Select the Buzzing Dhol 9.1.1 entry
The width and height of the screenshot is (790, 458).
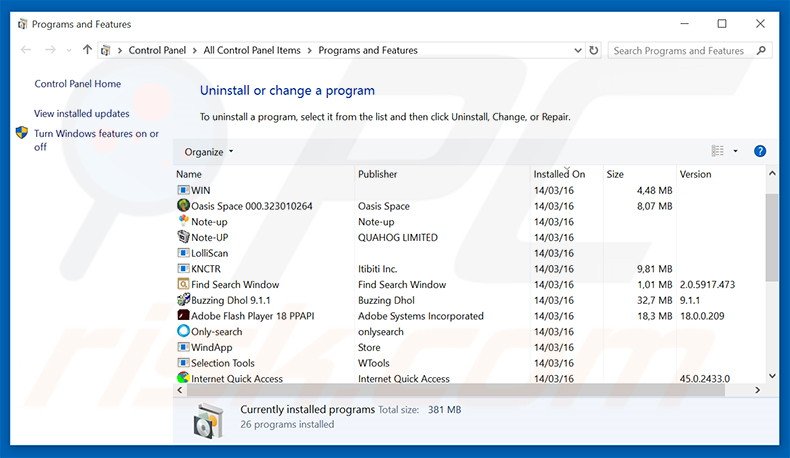coord(231,300)
